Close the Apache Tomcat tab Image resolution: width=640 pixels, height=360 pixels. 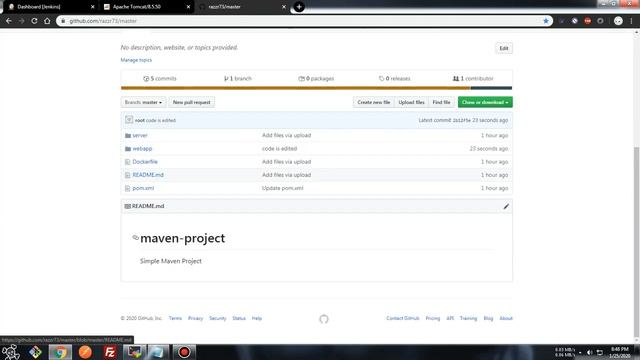(x=188, y=7)
